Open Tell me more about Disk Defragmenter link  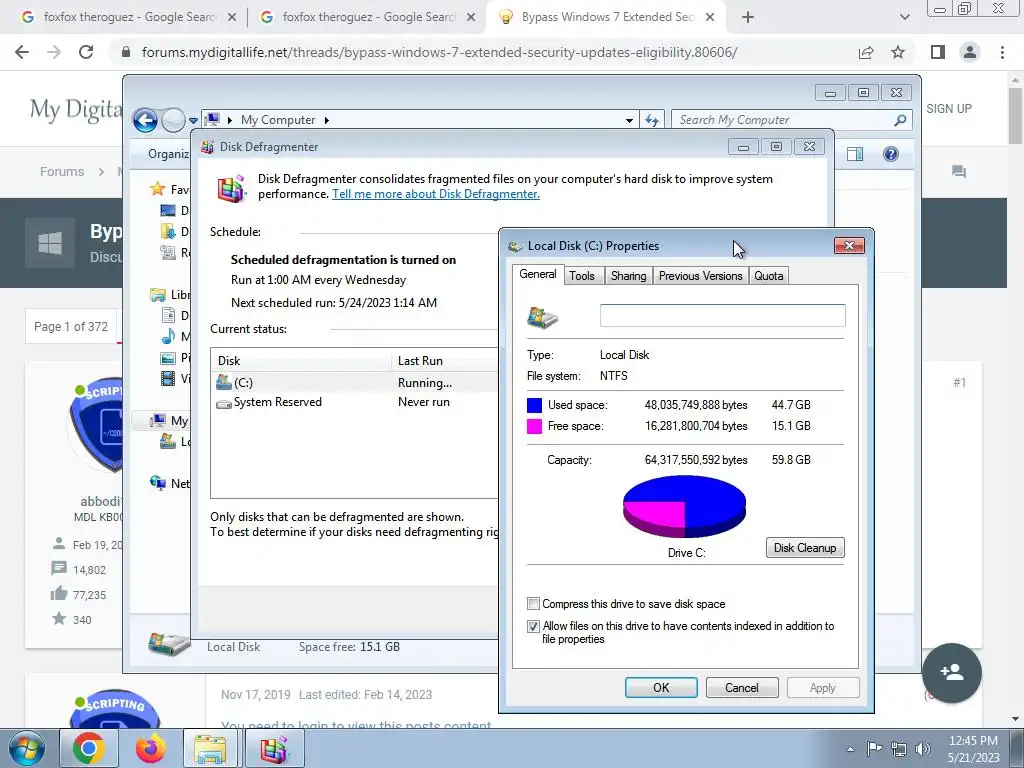436,194
